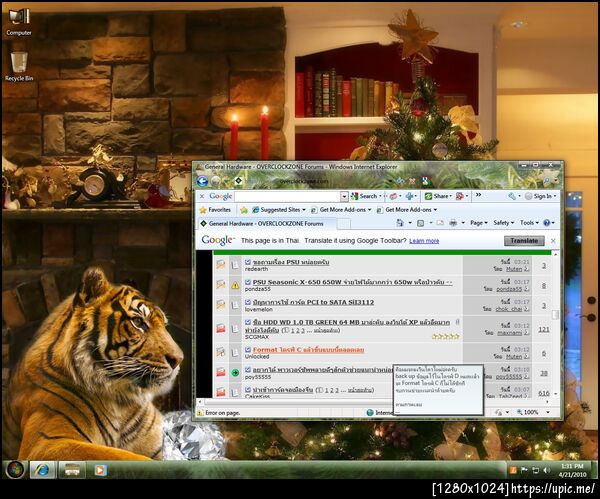Open the Computer desktop icon

[x=19, y=22]
